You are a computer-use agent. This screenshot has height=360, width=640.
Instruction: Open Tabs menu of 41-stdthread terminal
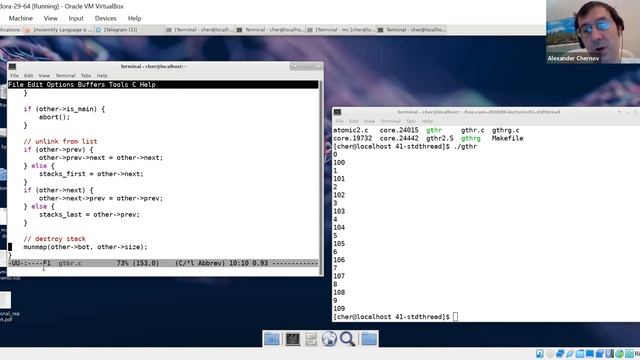click(411, 121)
